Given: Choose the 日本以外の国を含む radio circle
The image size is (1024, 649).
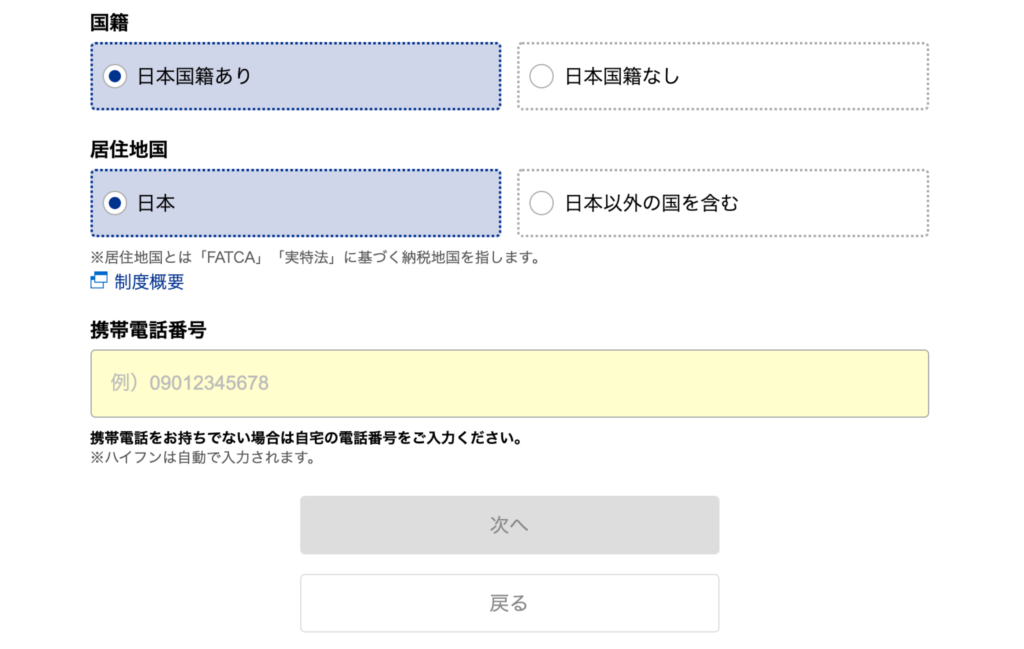Looking at the screenshot, I should coord(541,203).
